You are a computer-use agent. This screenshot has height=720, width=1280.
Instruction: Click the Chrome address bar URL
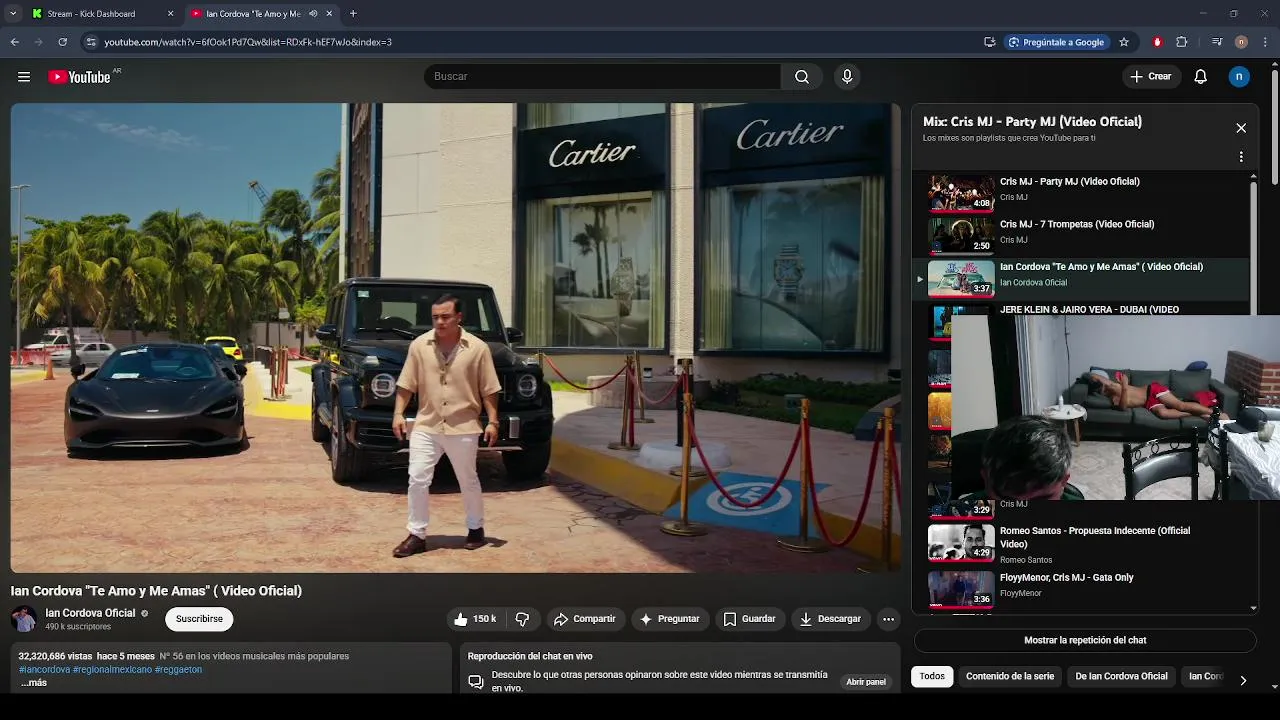[248, 42]
